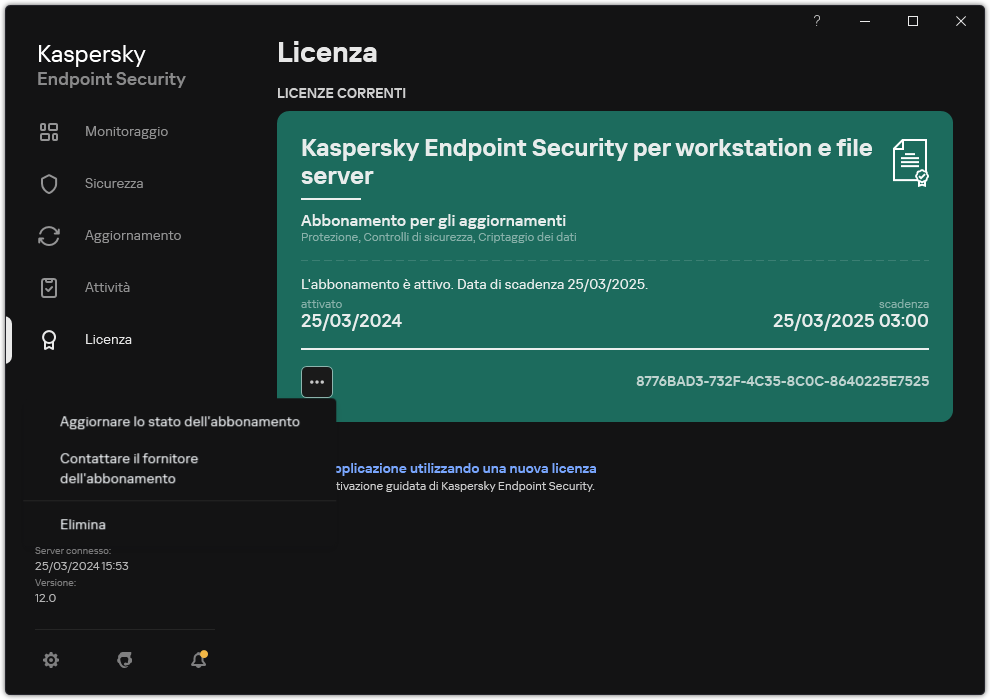
Task: Click the expiry date 25/03/2025 03:00
Action: point(850,321)
